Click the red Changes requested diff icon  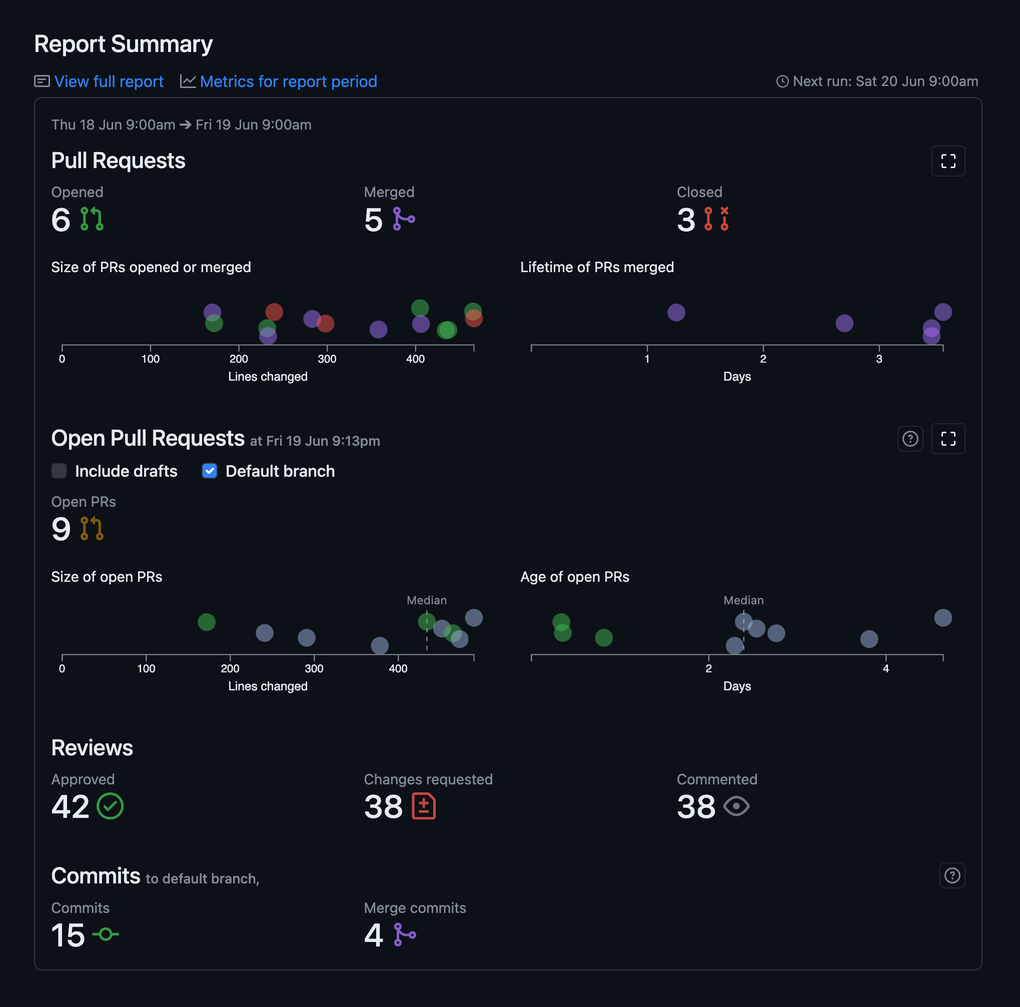pyautogui.click(x=423, y=806)
